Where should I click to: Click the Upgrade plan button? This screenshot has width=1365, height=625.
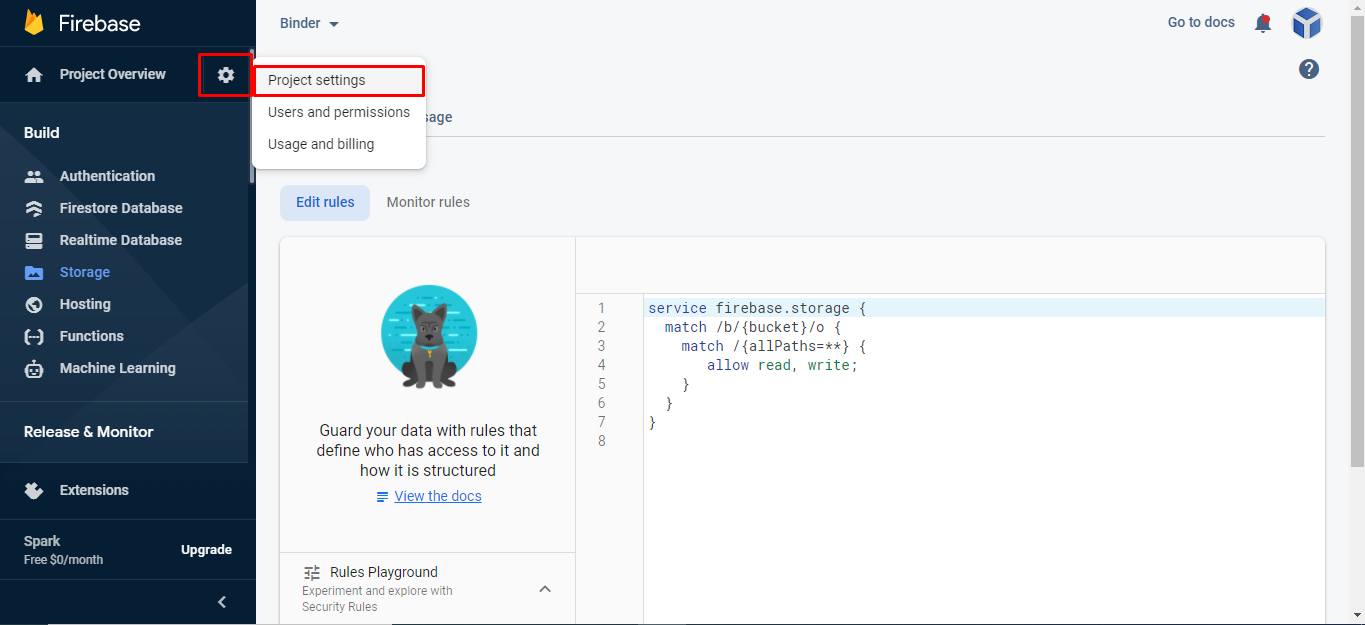click(206, 550)
